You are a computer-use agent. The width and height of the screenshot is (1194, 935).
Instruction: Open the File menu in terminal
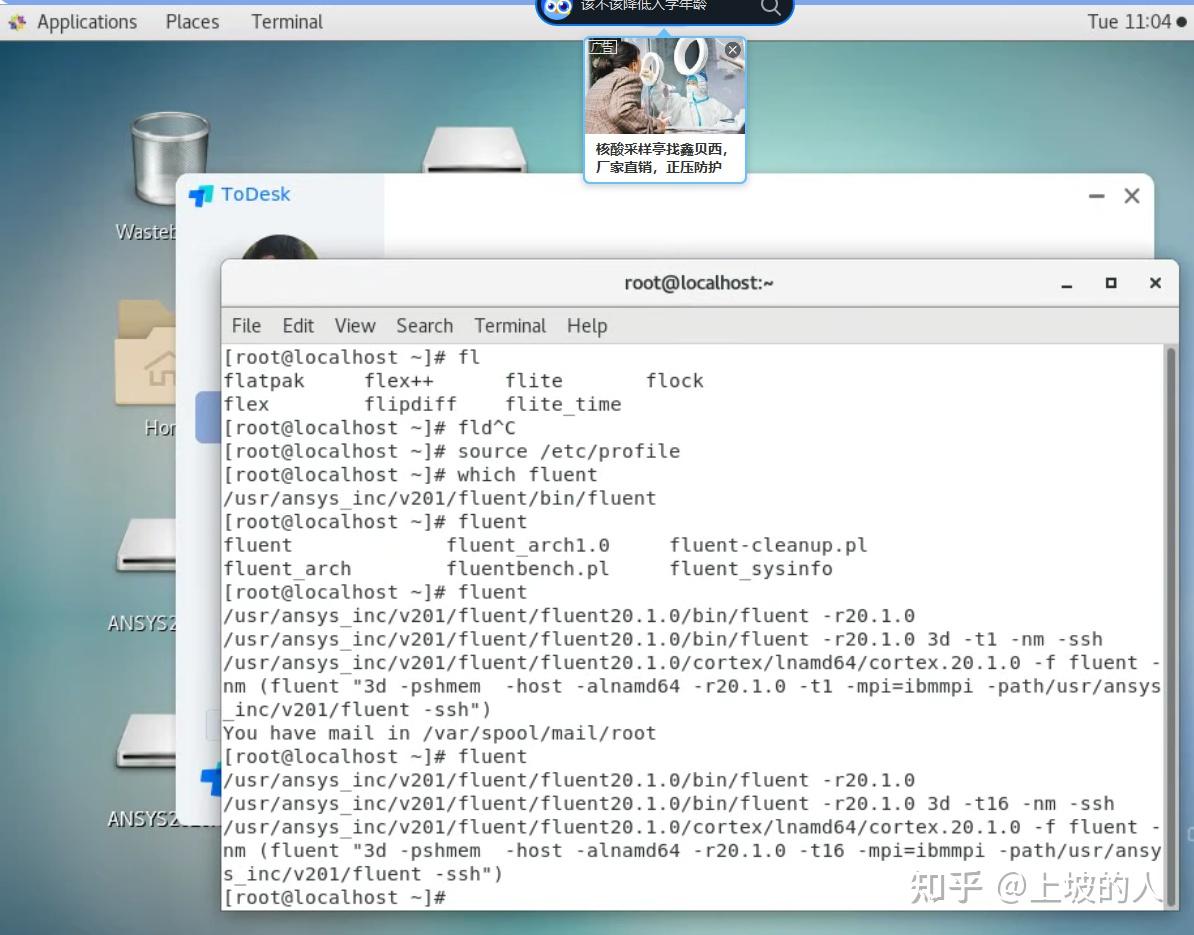(246, 326)
